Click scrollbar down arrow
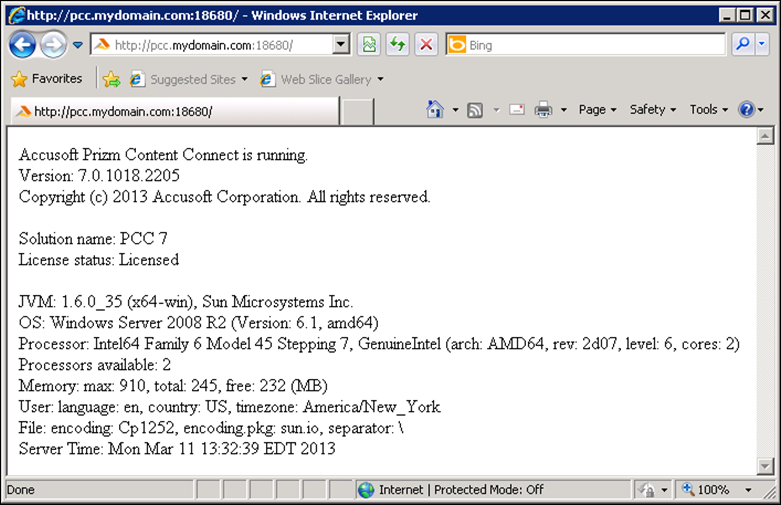 (765, 466)
